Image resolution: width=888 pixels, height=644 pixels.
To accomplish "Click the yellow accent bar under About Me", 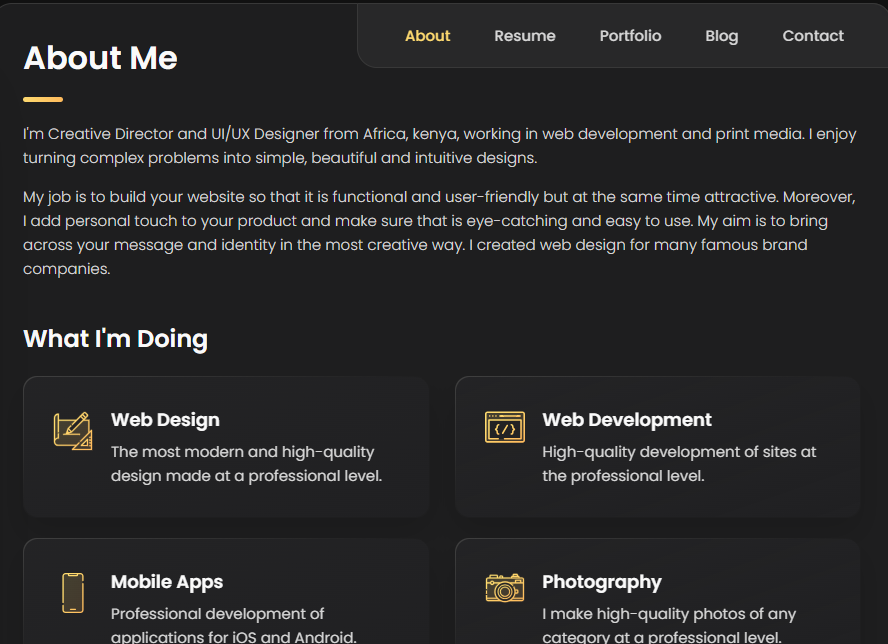I will coord(42,99).
